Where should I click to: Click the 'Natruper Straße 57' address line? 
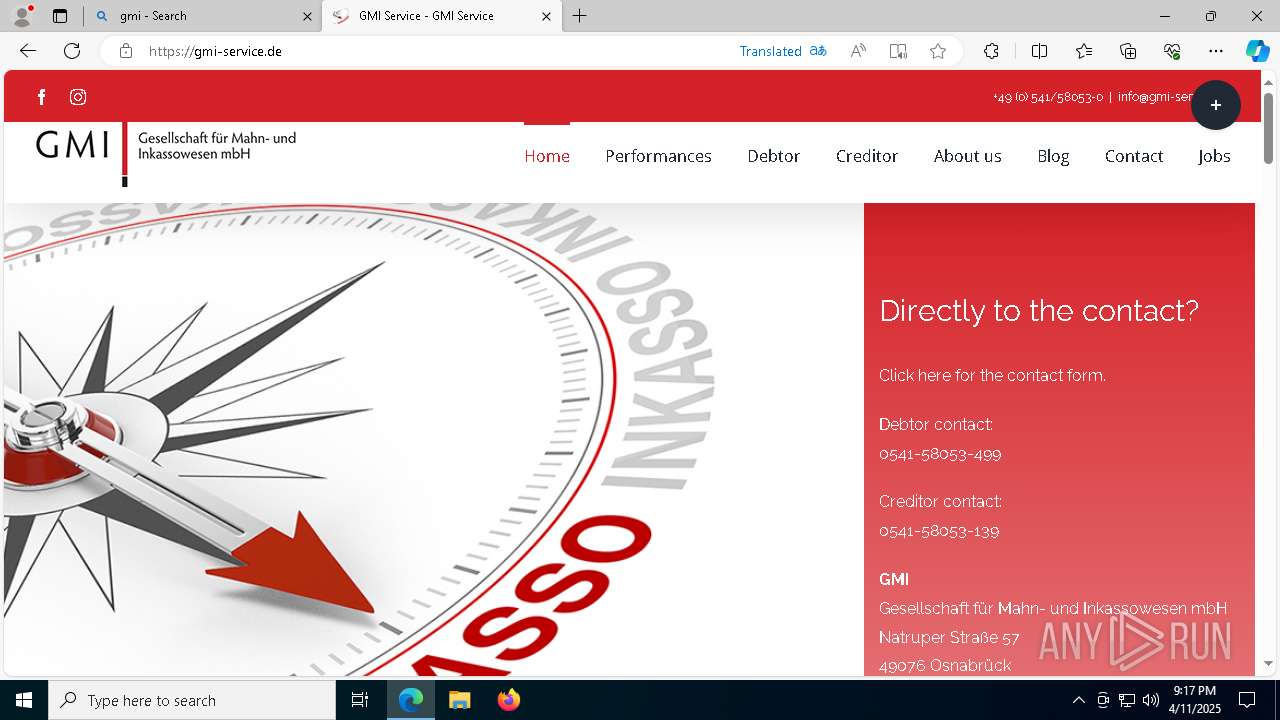pyautogui.click(x=949, y=637)
